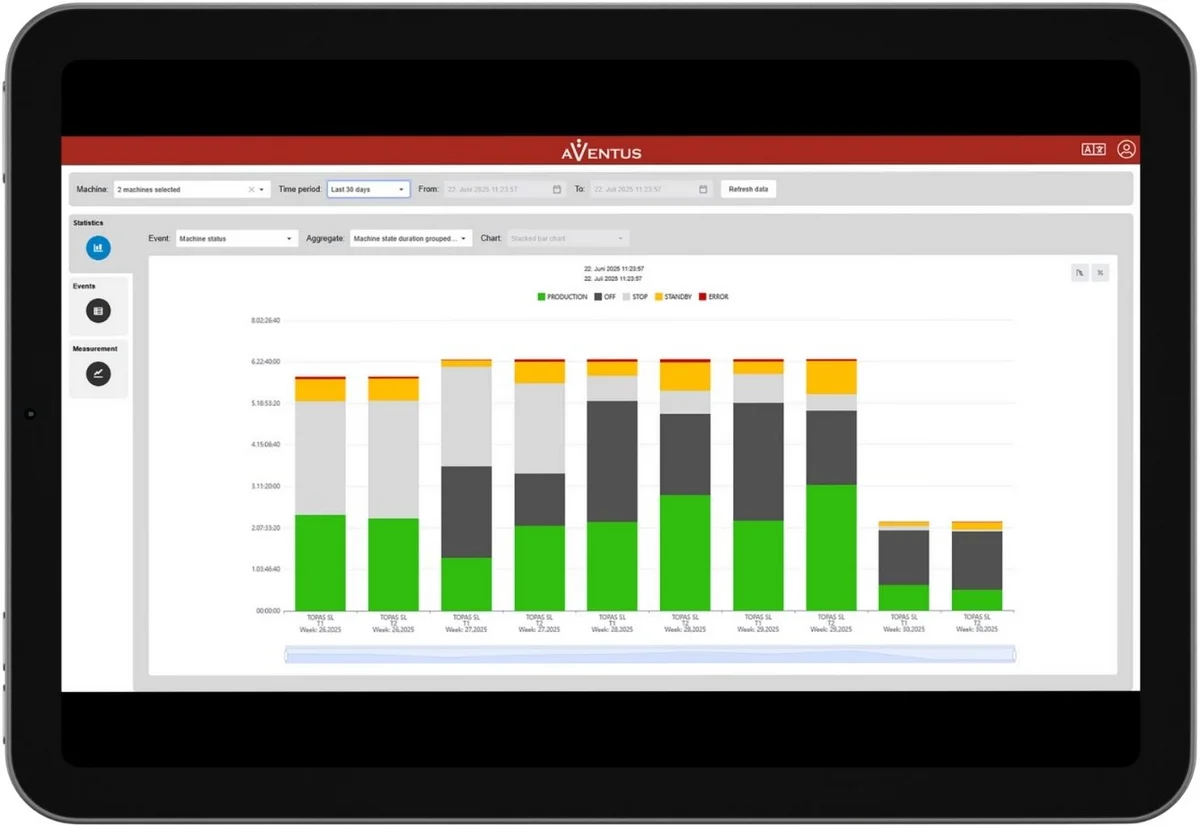Click the language translation icon

[x=1093, y=150]
